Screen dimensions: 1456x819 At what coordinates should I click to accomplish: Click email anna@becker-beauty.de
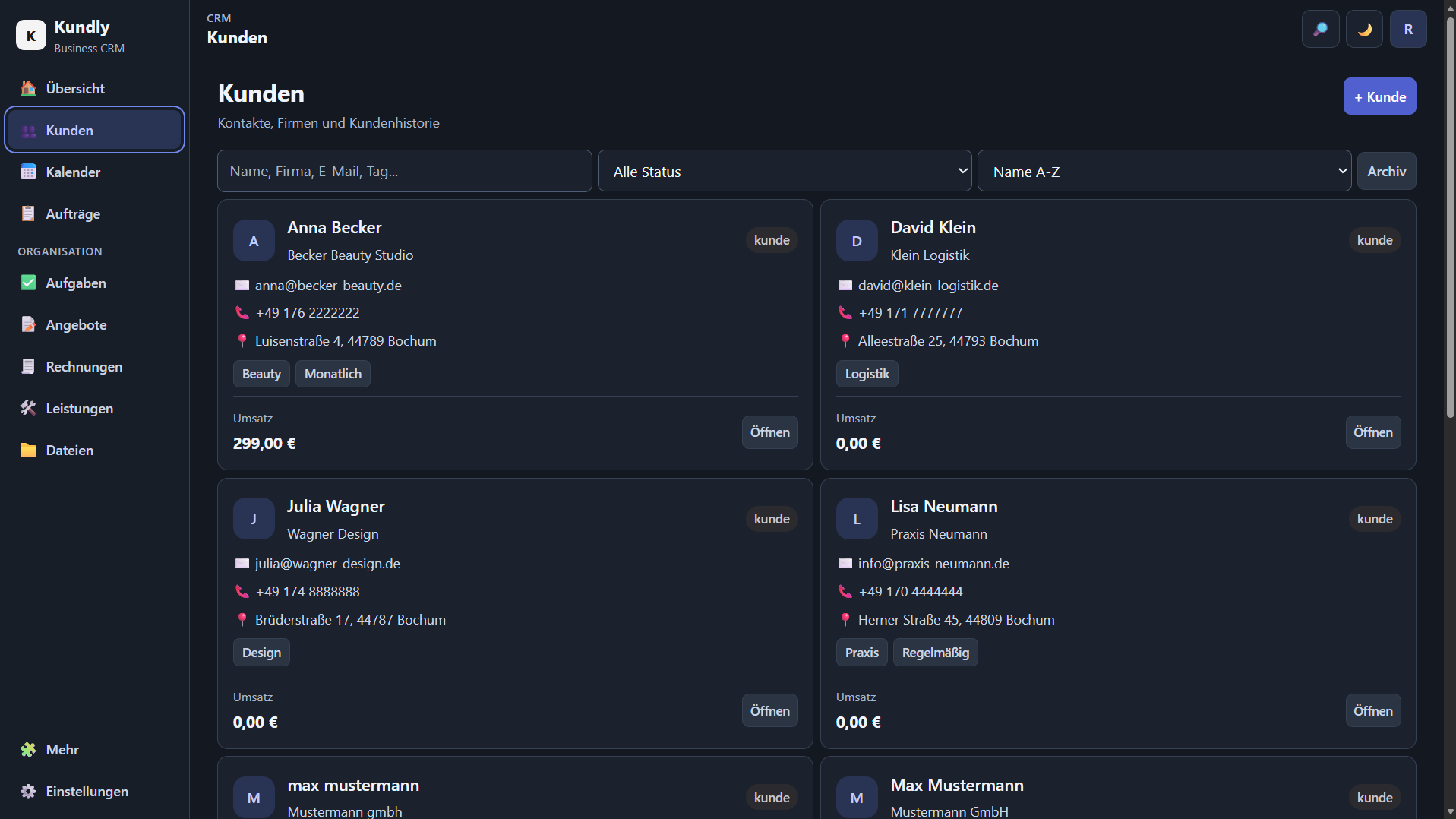328,285
